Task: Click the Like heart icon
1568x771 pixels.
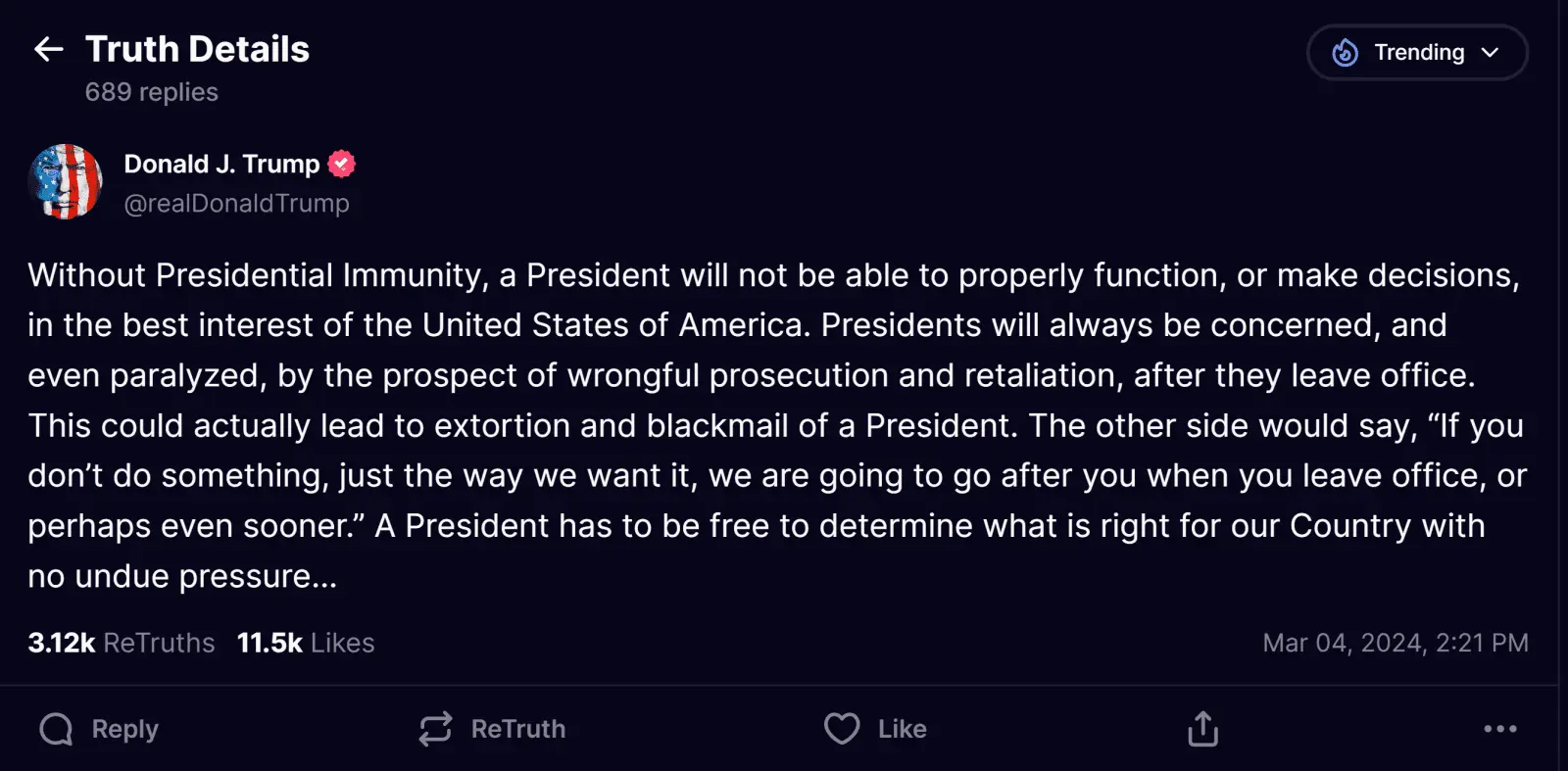Action: 842,729
